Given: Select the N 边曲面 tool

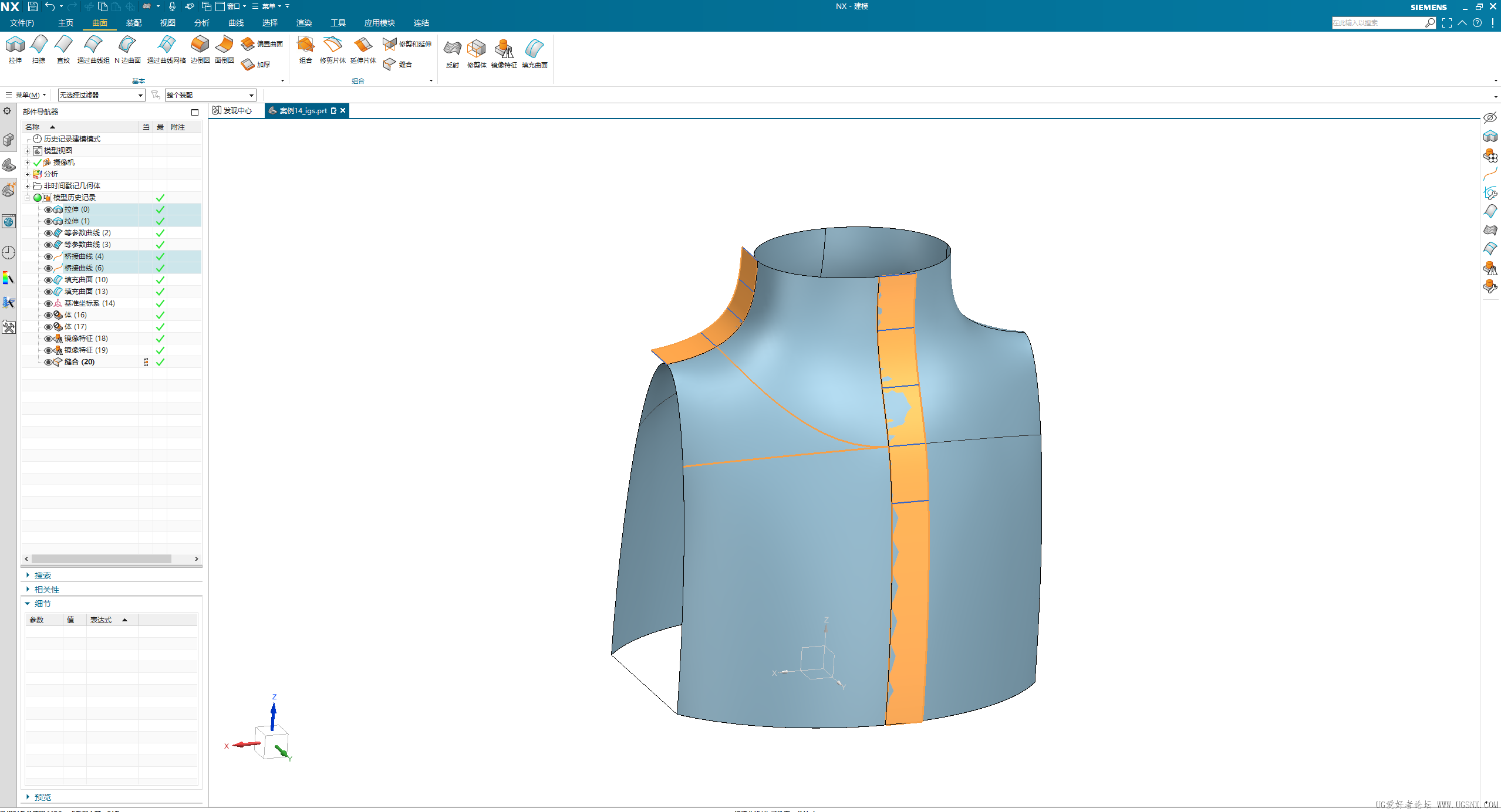Looking at the screenshot, I should [x=127, y=49].
